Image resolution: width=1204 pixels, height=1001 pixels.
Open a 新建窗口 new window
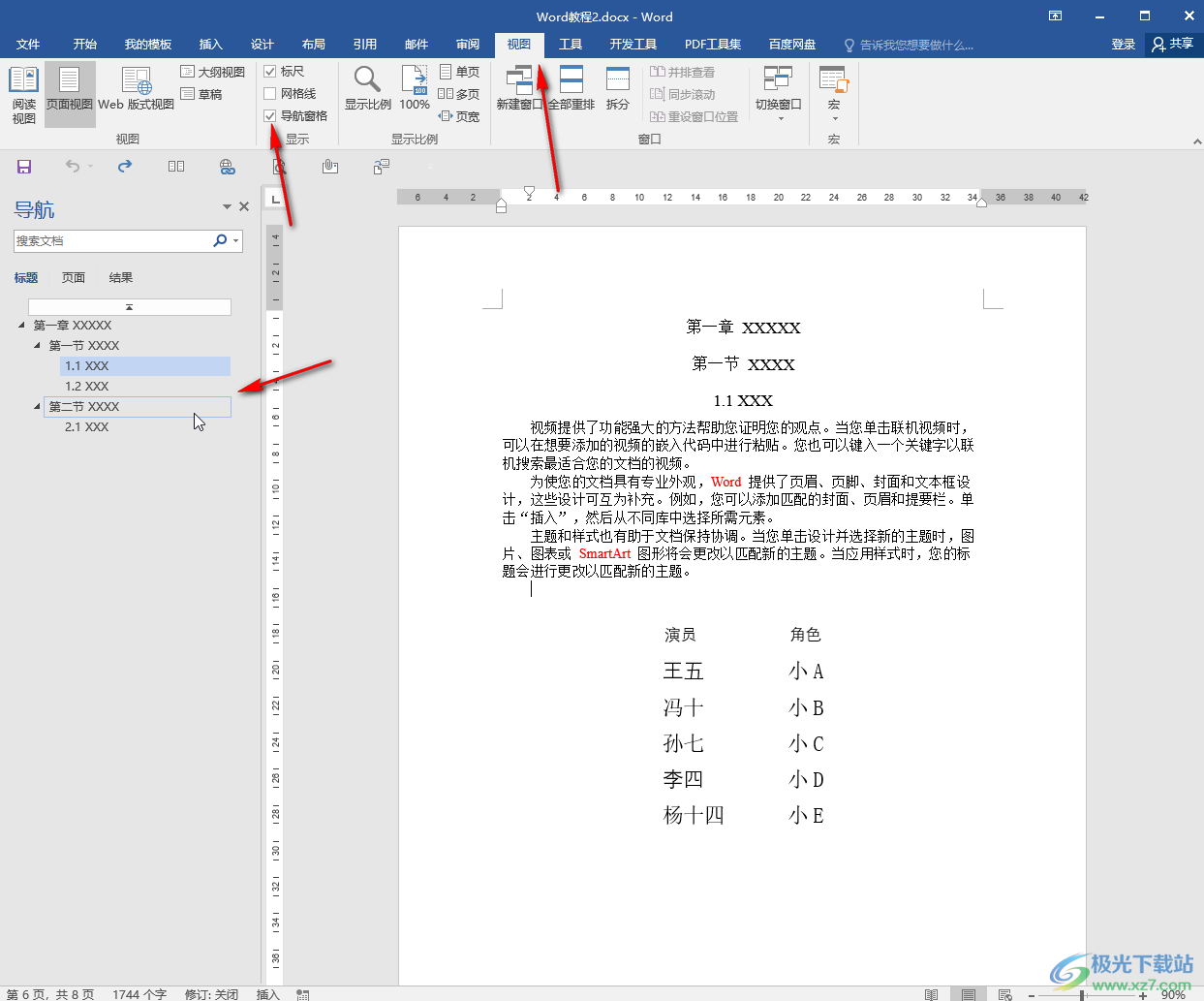pos(519,89)
